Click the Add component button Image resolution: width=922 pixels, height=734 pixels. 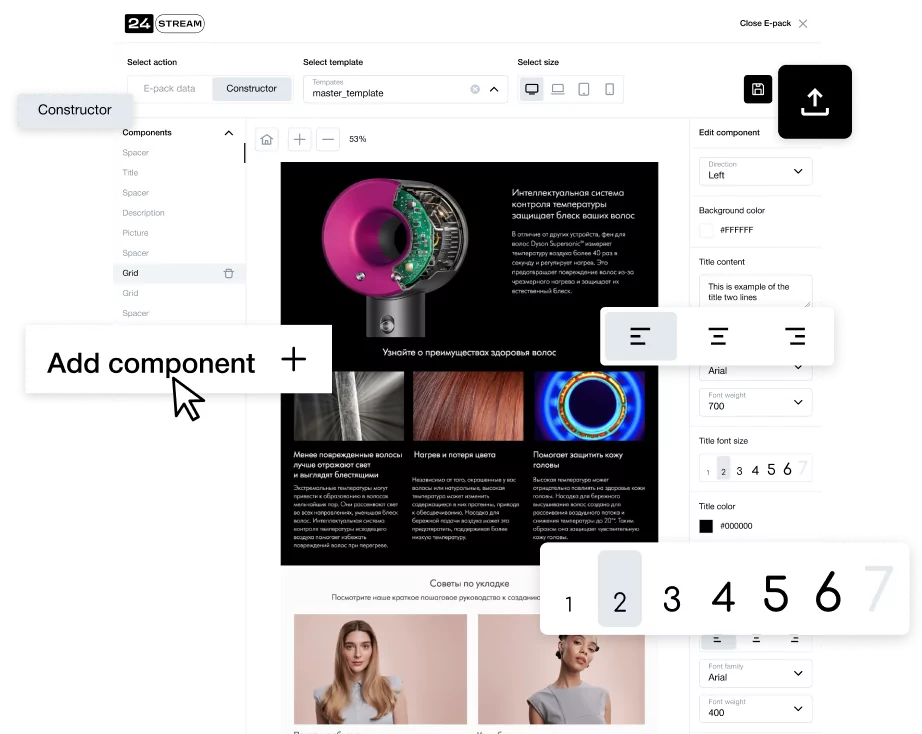tap(179, 359)
